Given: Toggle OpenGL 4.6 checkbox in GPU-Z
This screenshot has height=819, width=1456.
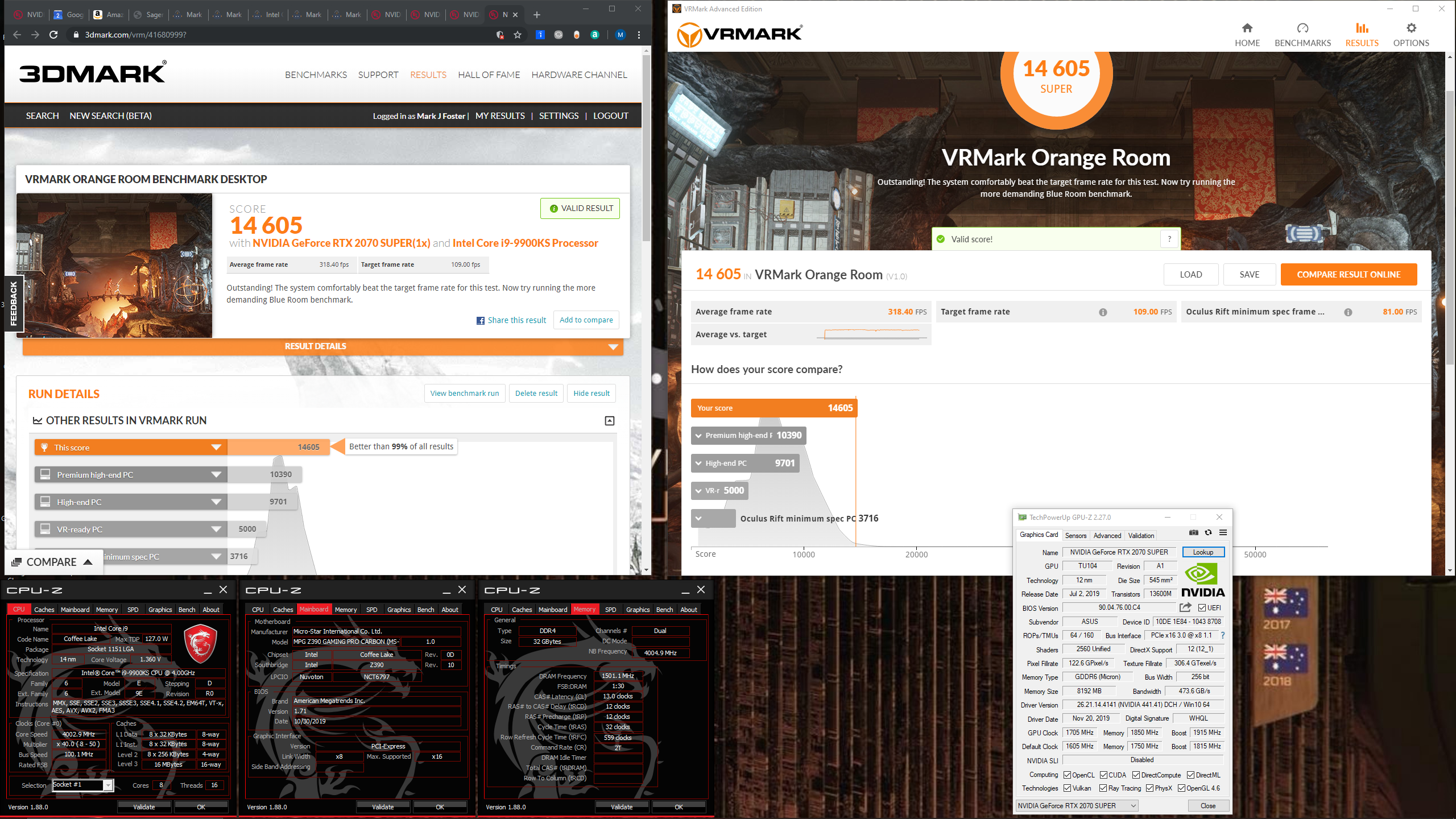Looking at the screenshot, I should [1181, 788].
